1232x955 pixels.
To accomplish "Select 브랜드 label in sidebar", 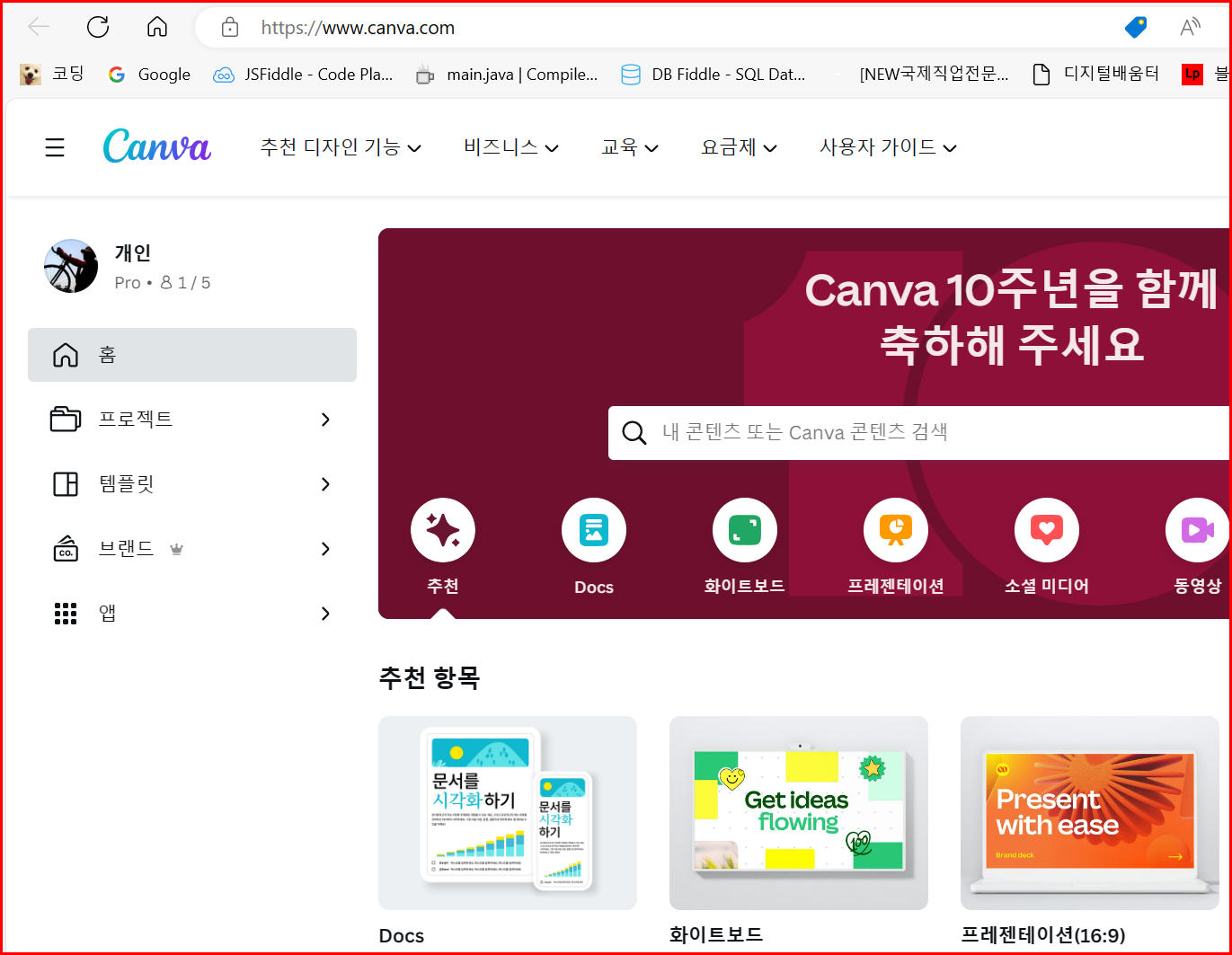I will pyautogui.click(x=127, y=549).
